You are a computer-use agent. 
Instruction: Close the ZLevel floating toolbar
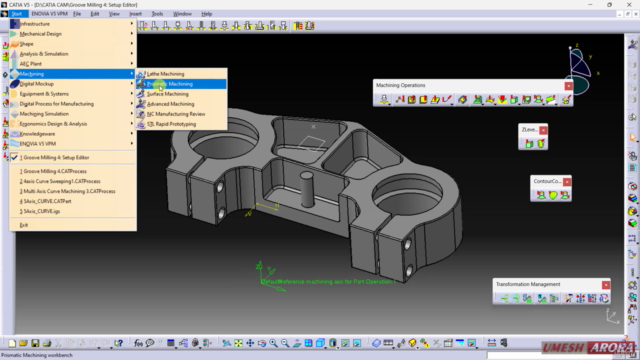[543, 130]
